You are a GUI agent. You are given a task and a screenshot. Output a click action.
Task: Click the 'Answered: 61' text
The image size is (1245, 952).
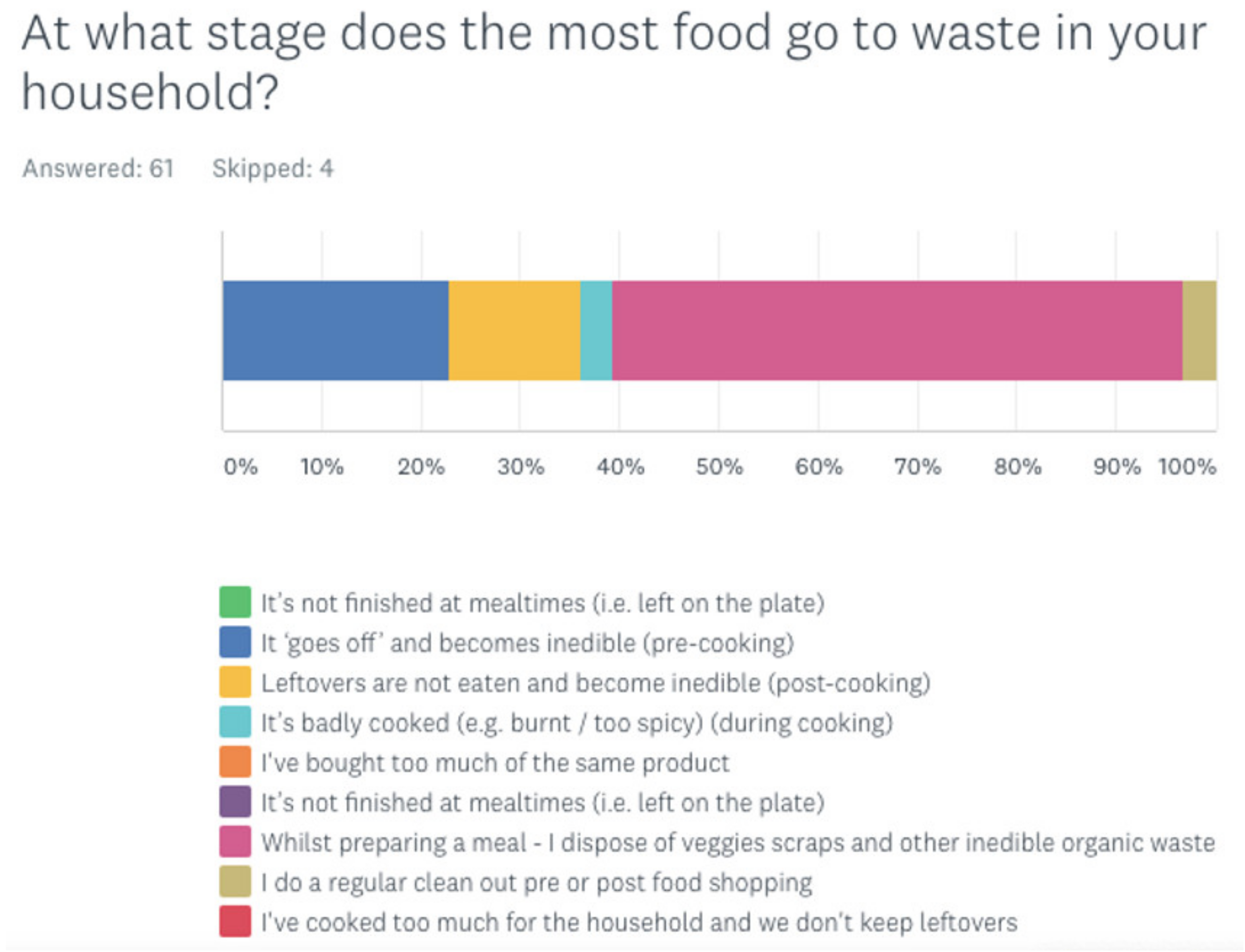[x=98, y=168]
